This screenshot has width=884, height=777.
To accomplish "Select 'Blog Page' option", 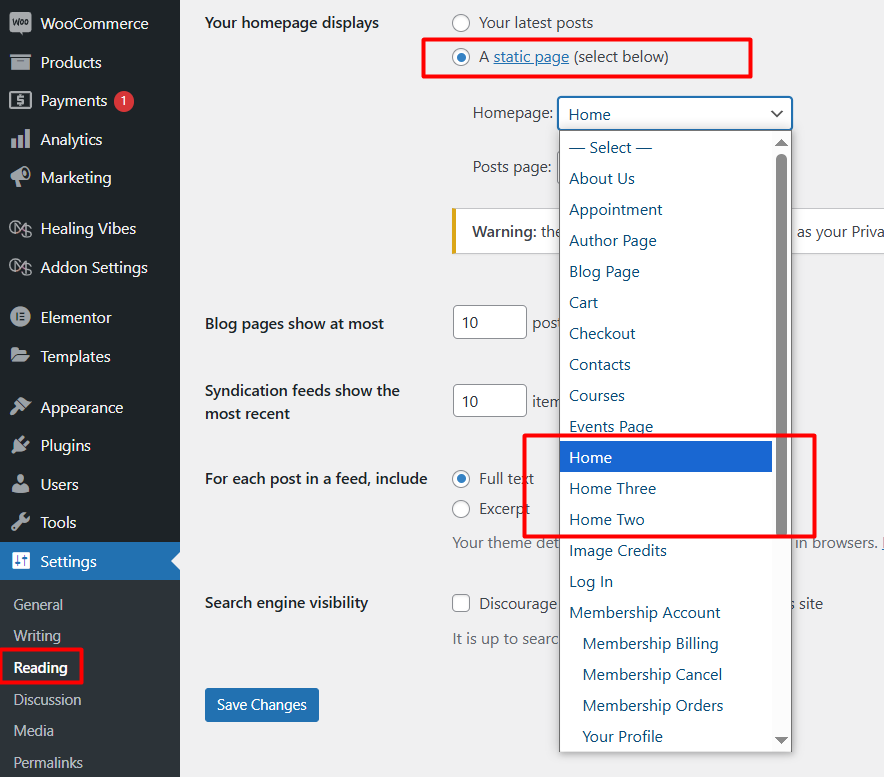I will pos(666,272).
